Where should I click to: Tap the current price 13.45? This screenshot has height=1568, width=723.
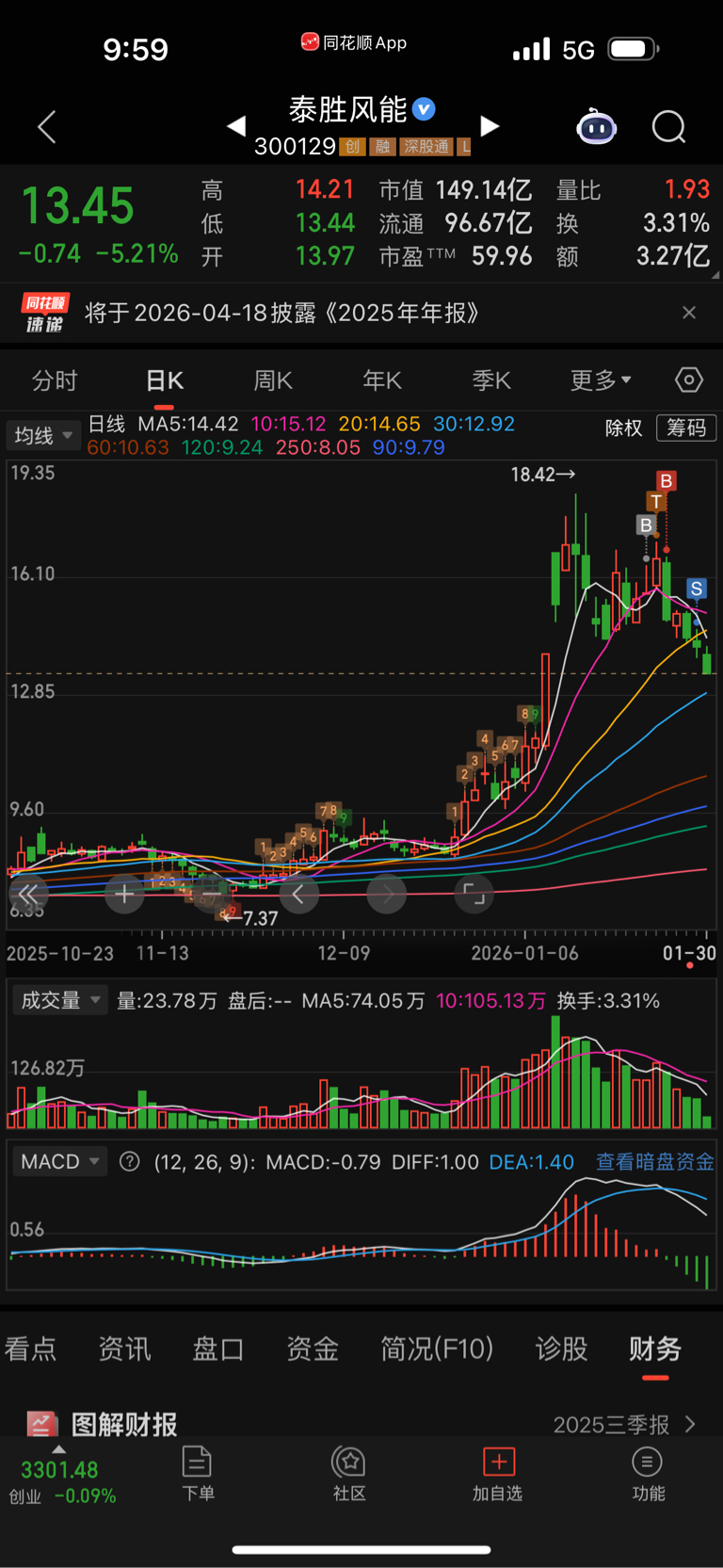pos(77,205)
